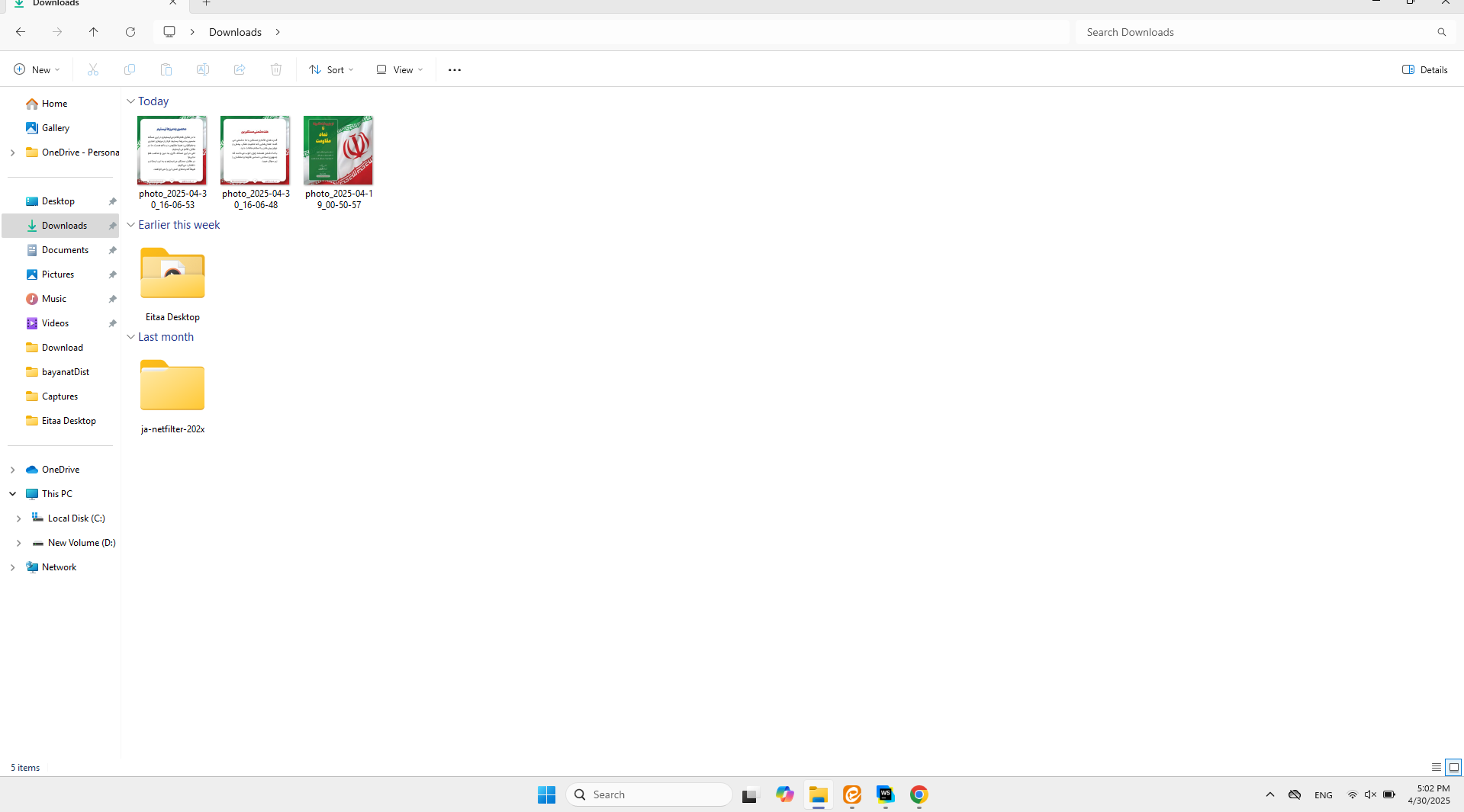Click the Back navigation arrow
Screen dimensions: 1464x812
point(21,32)
